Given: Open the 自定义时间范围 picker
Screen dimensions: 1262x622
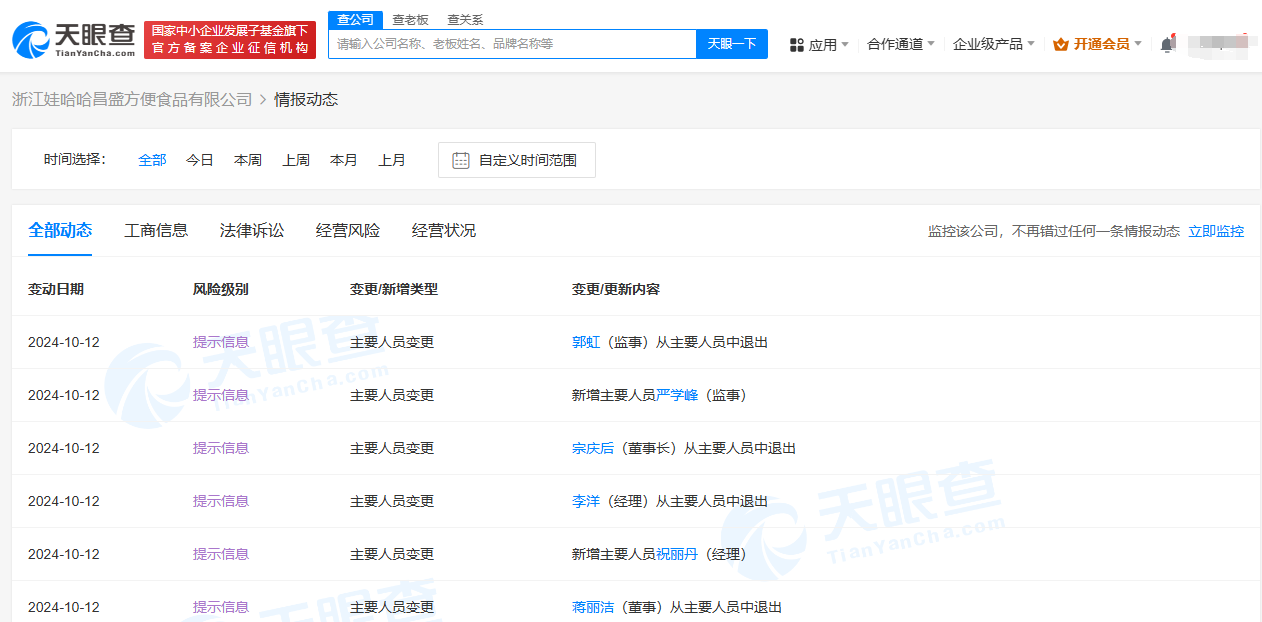Looking at the screenshot, I should [x=517, y=160].
